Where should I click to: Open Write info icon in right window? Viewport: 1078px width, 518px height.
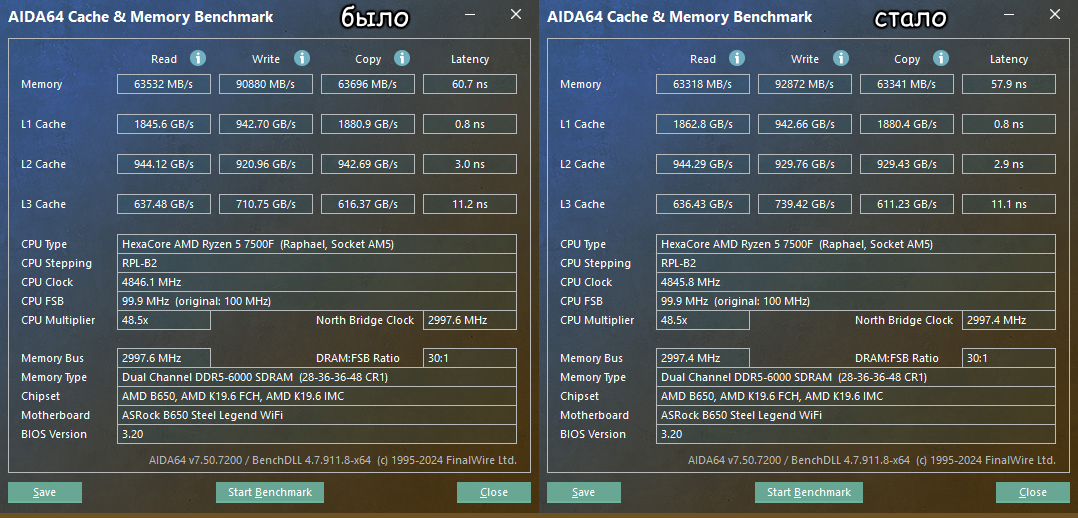840,58
